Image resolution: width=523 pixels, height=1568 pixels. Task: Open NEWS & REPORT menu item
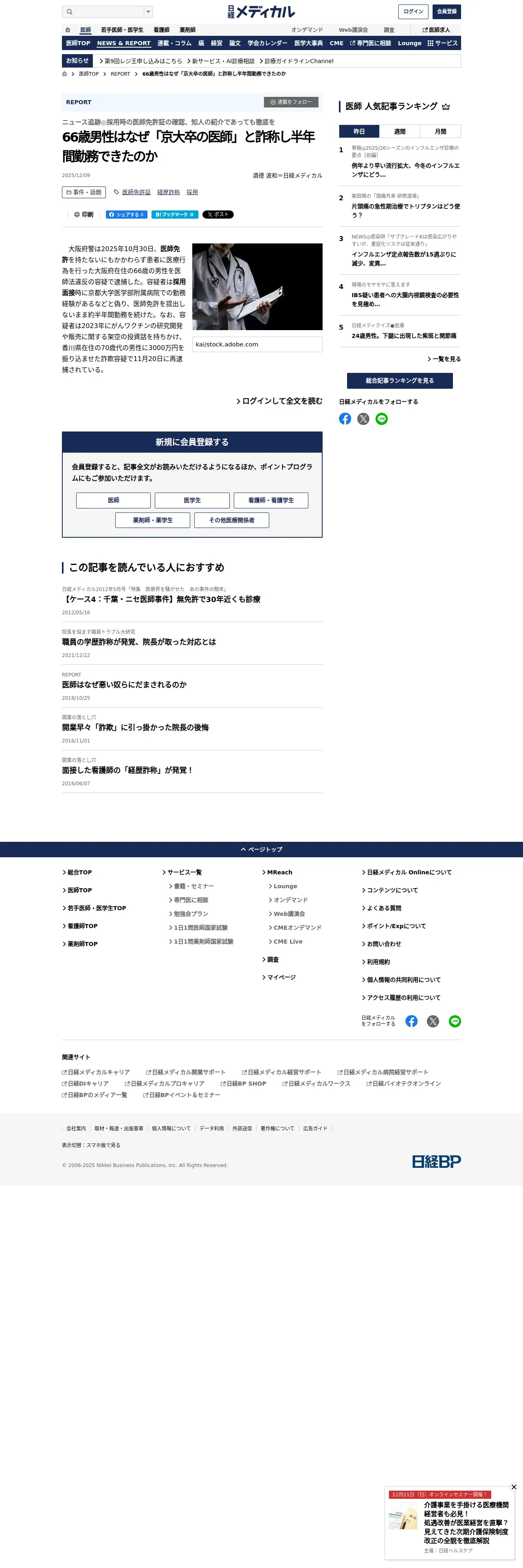[x=123, y=43]
